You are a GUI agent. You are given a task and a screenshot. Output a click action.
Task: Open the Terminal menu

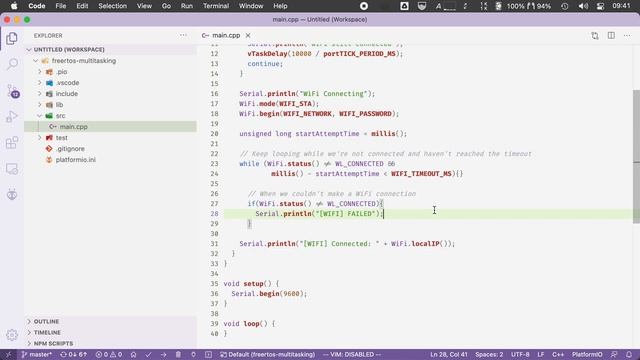coord(216,6)
